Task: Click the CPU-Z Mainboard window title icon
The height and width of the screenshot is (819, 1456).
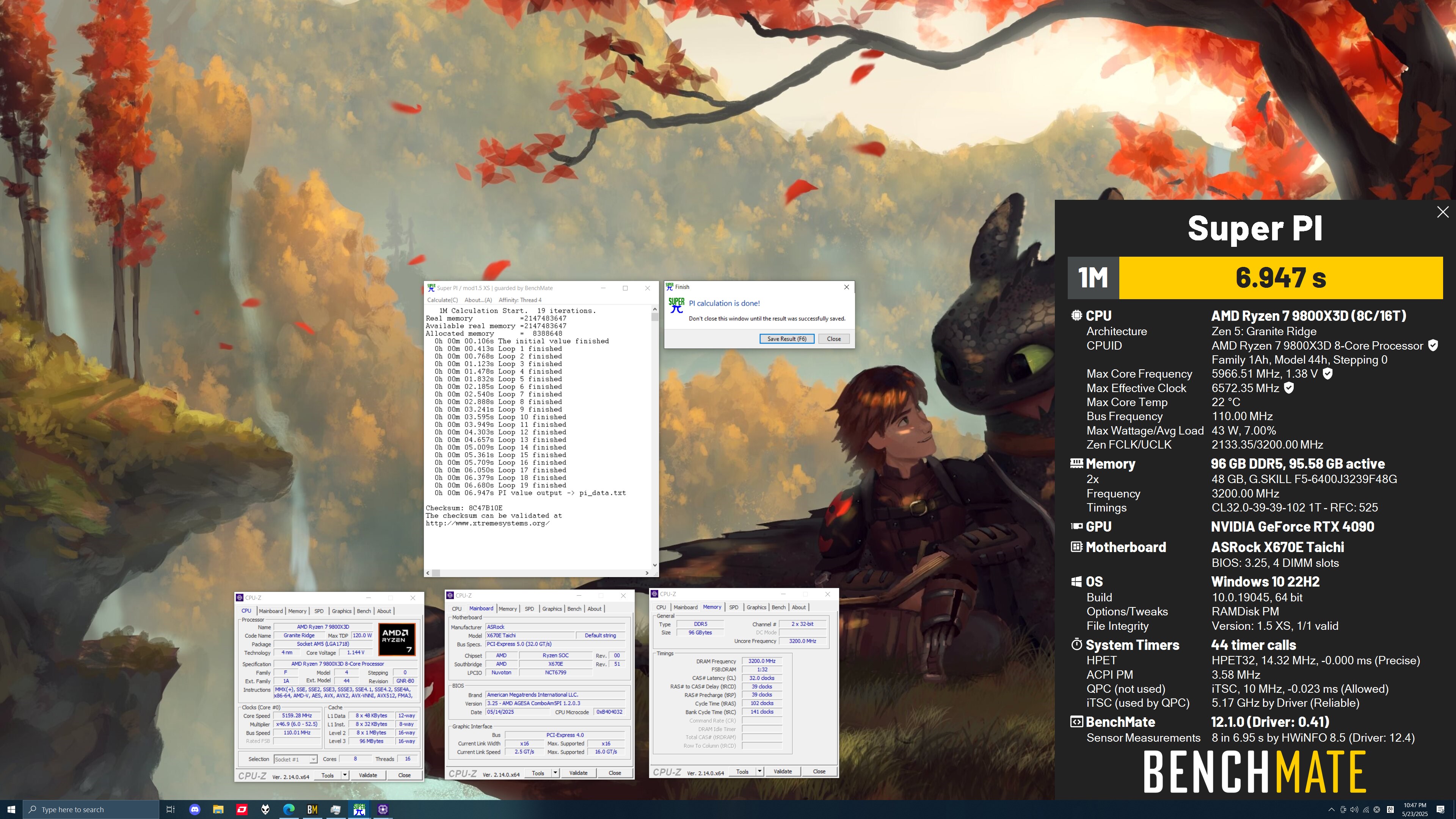Action: pos(450,595)
